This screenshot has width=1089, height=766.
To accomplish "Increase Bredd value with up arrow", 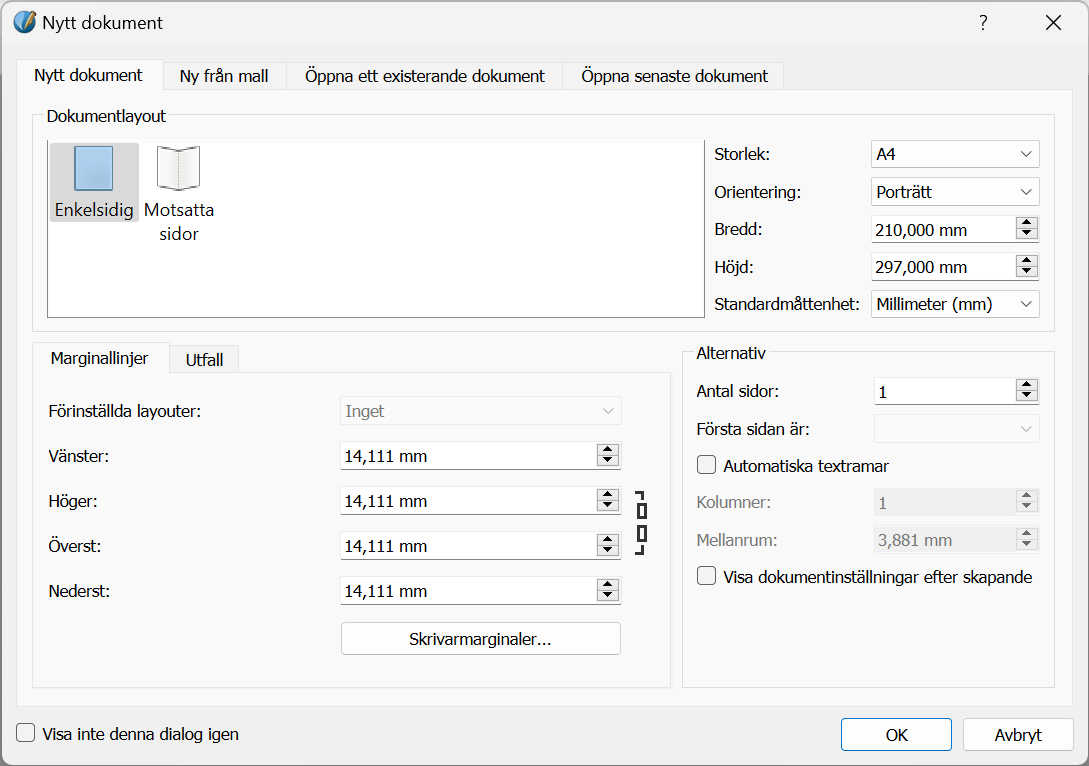I will point(1026,223).
